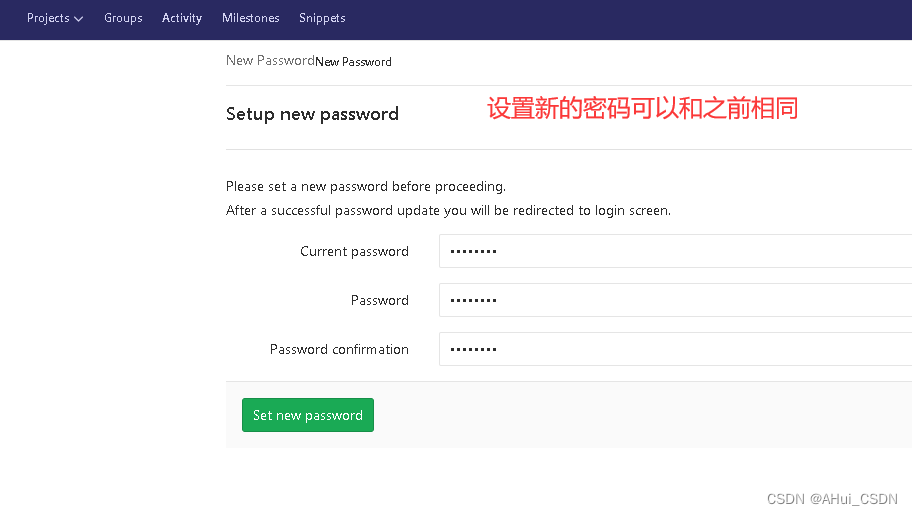Click the gray New Password breadcrumb

point(270,60)
